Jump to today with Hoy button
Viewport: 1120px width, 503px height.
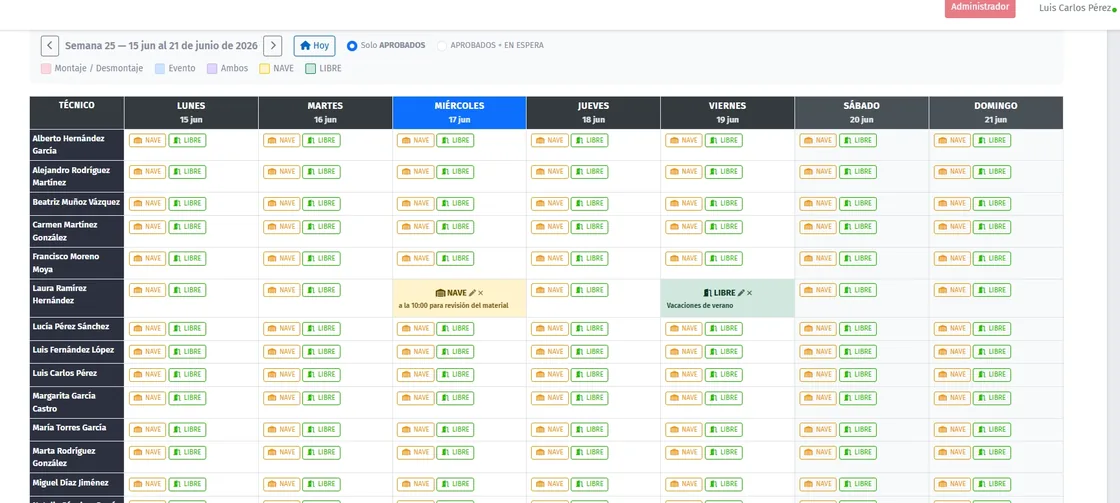pos(314,46)
